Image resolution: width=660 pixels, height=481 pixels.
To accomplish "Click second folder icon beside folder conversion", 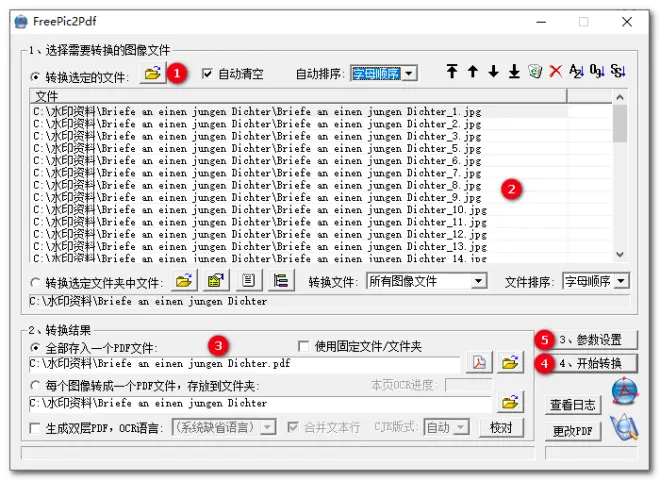I will (216, 280).
